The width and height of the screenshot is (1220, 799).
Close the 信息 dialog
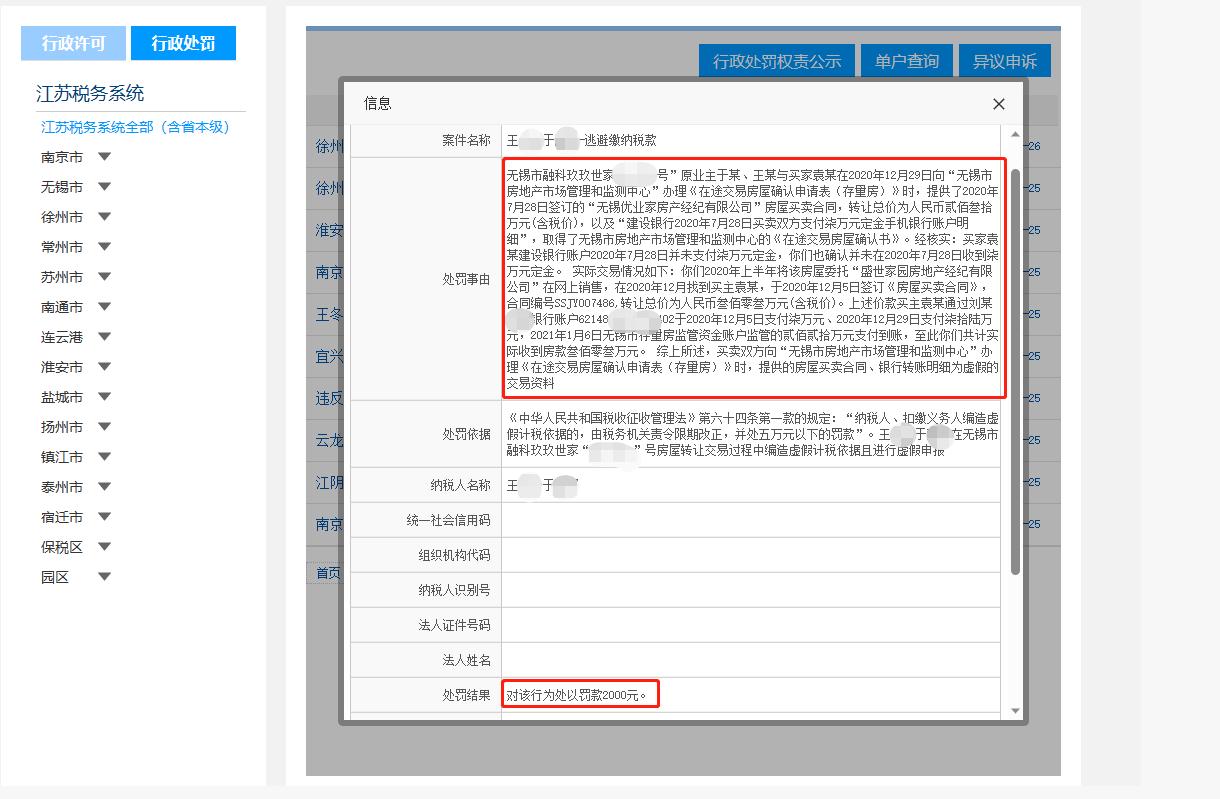point(998,104)
